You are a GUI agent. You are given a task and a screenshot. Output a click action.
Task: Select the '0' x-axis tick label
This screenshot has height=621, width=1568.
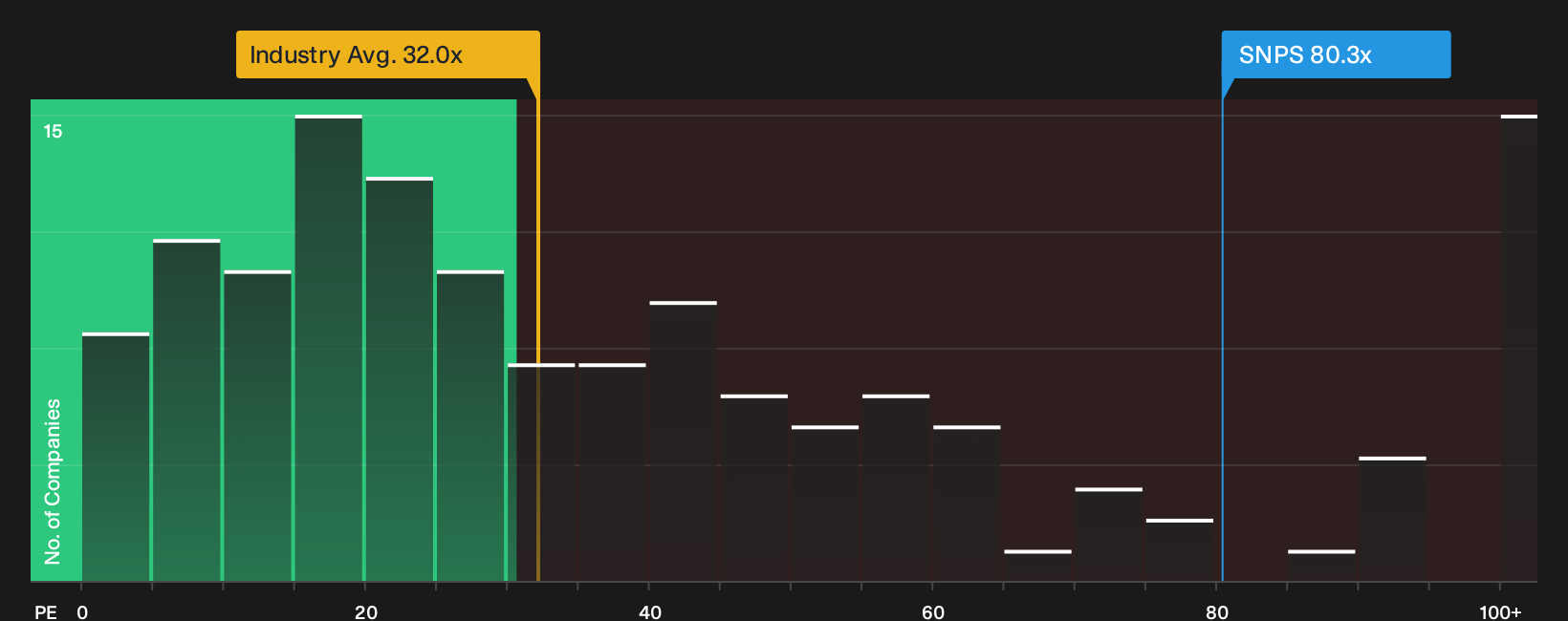(x=82, y=612)
